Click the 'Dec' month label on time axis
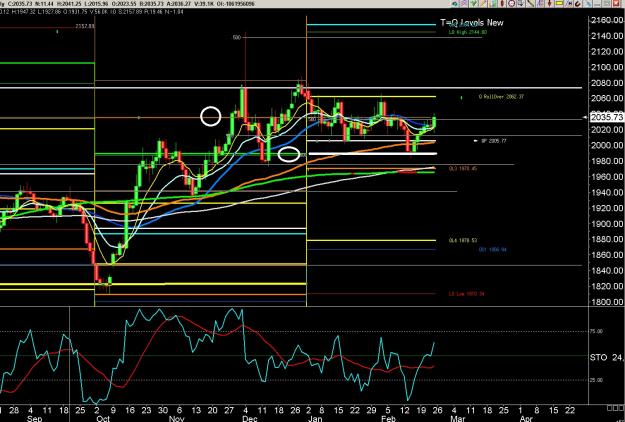This screenshot has width=625, height=422. click(x=250, y=419)
